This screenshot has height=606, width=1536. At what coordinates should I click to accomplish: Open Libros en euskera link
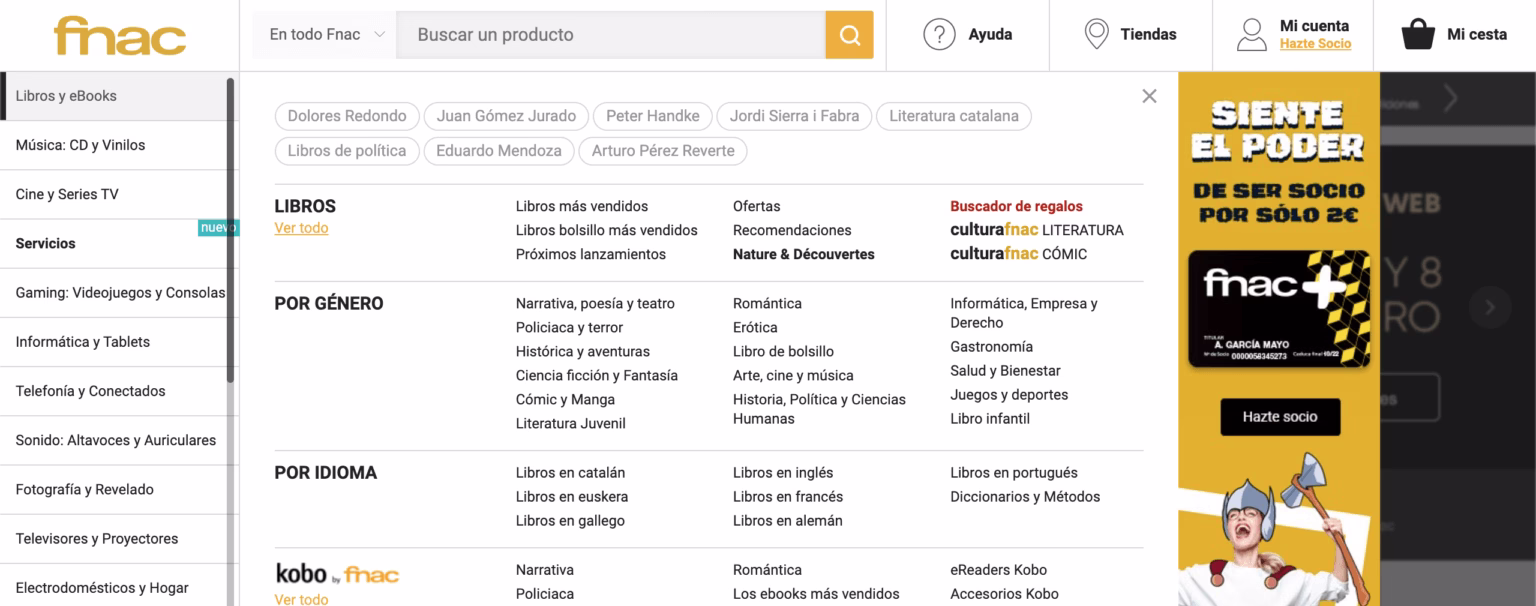tap(572, 496)
